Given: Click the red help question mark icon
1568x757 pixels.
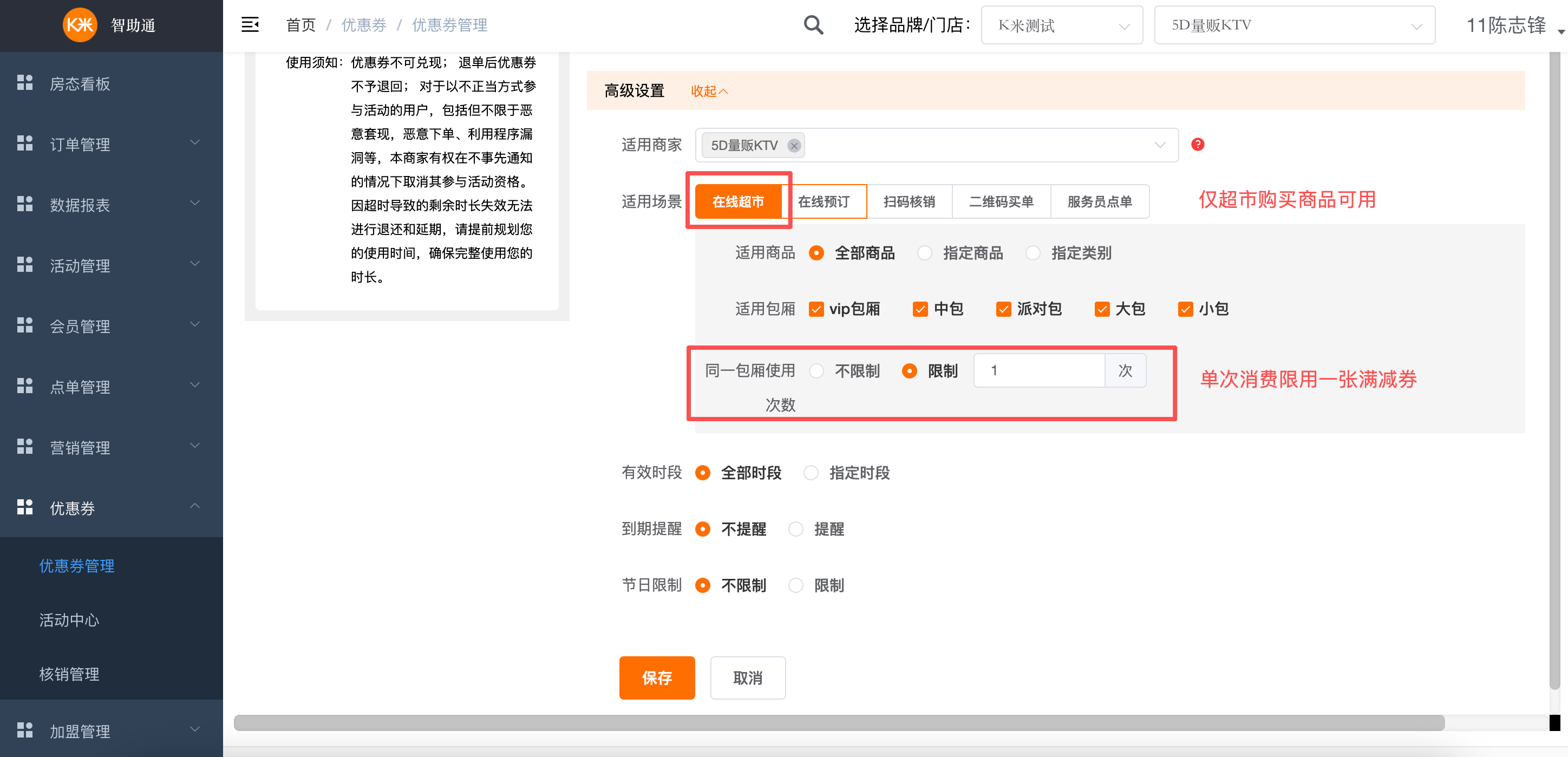Looking at the screenshot, I should tap(1197, 144).
